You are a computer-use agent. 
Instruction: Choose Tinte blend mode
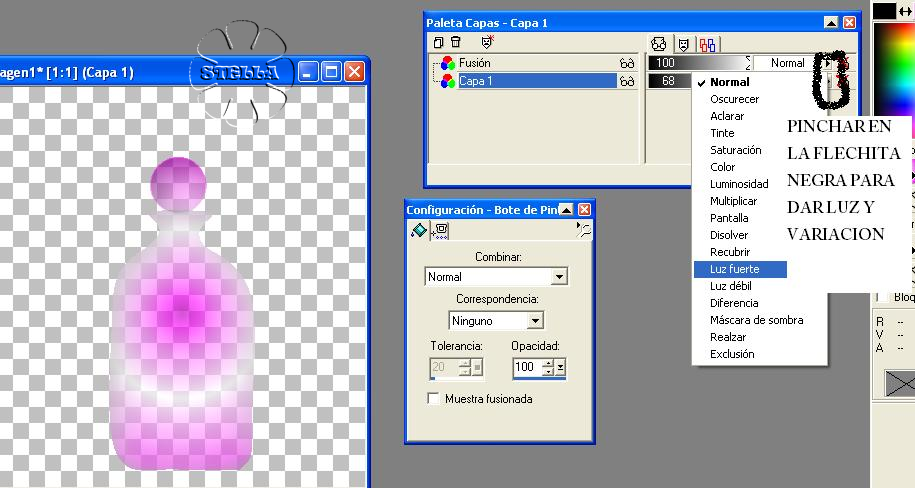[722, 133]
